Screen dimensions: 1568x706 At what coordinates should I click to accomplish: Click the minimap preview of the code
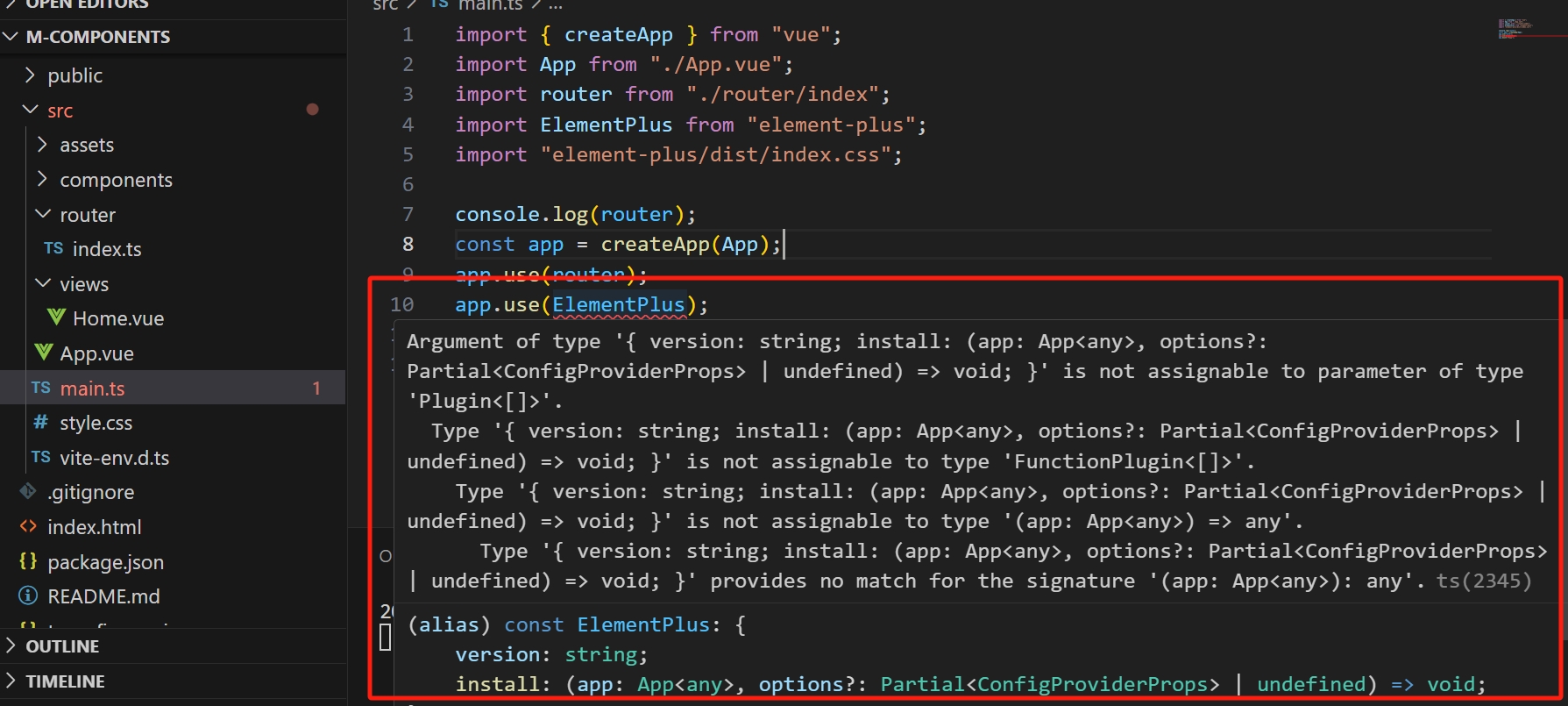pos(1515,28)
